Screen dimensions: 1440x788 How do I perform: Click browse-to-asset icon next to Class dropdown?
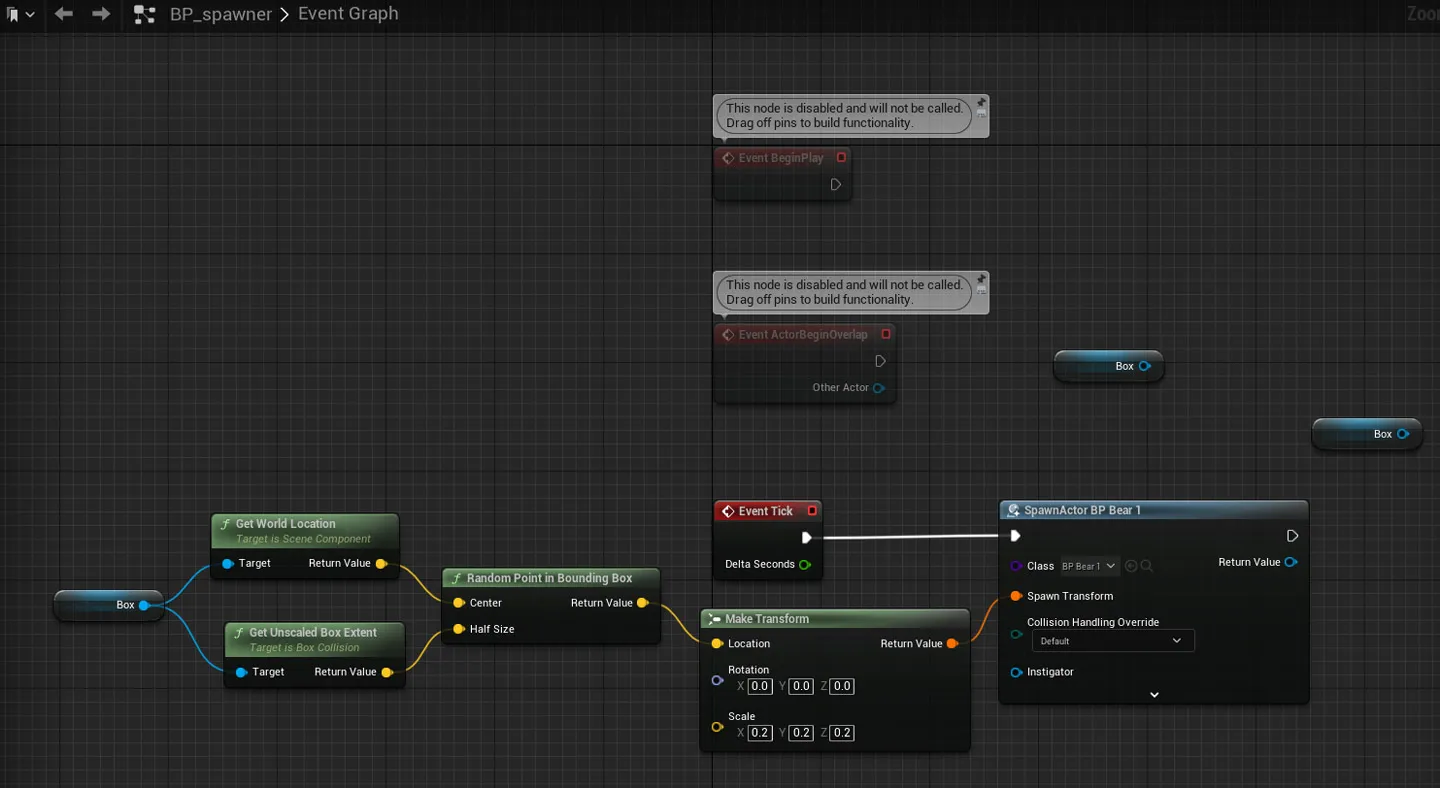1131,566
